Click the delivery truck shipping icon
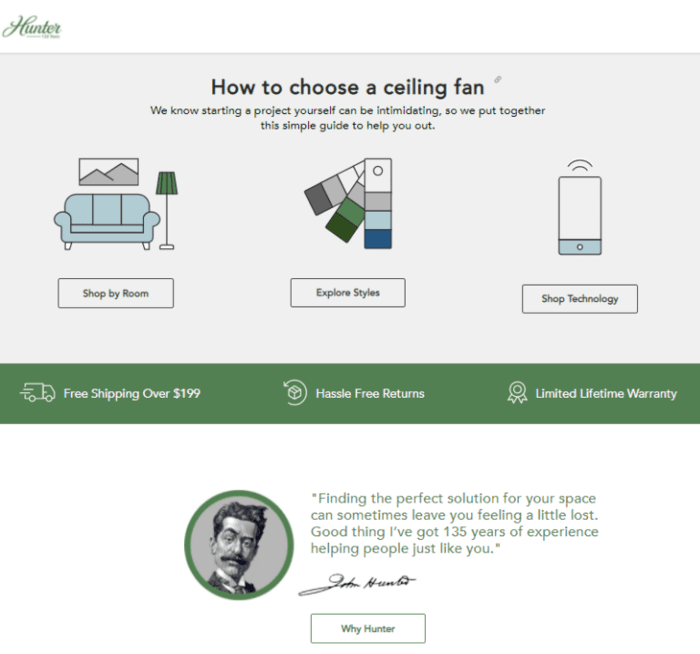This screenshot has width=700, height=654. [x=37, y=393]
